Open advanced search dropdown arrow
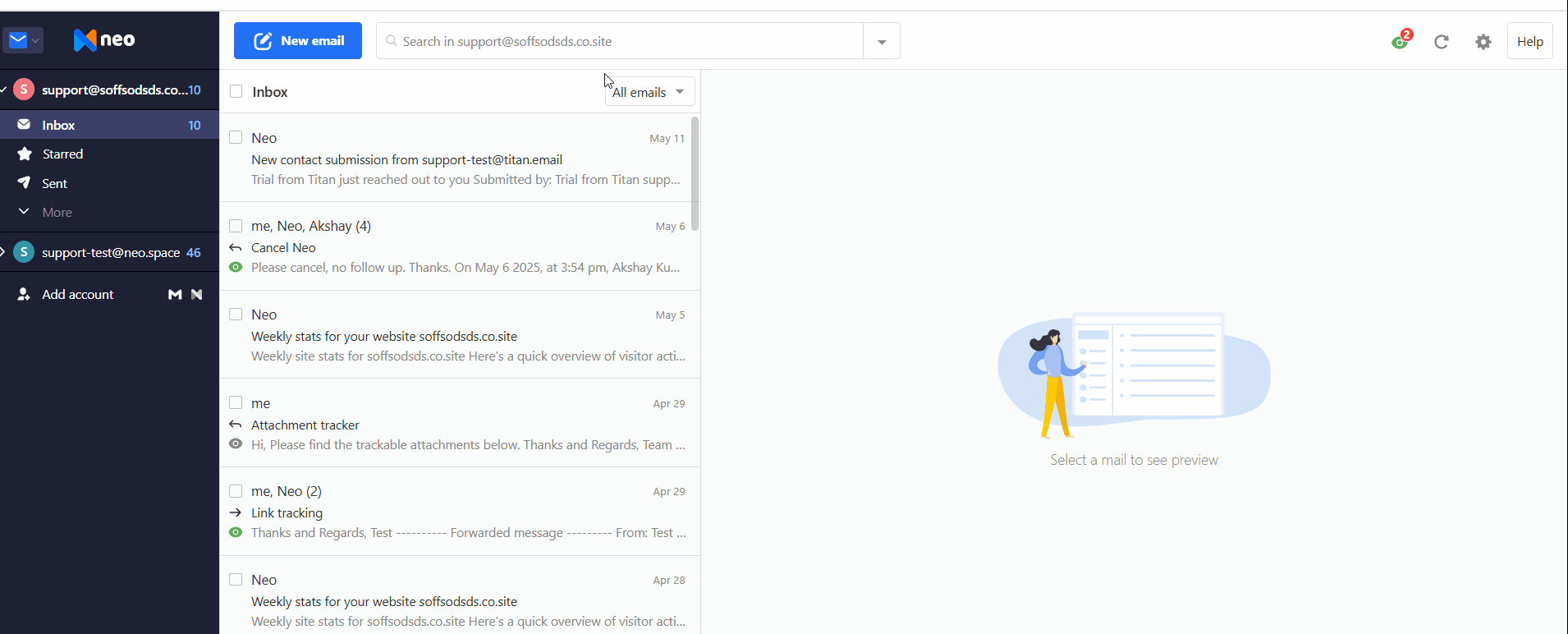Viewport: 1568px width, 634px height. point(882,41)
